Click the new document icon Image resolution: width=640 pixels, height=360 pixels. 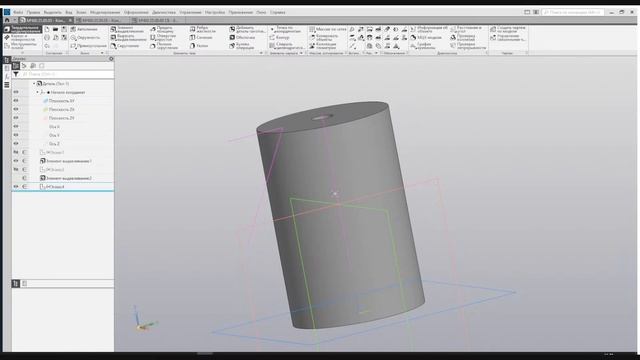point(47,29)
